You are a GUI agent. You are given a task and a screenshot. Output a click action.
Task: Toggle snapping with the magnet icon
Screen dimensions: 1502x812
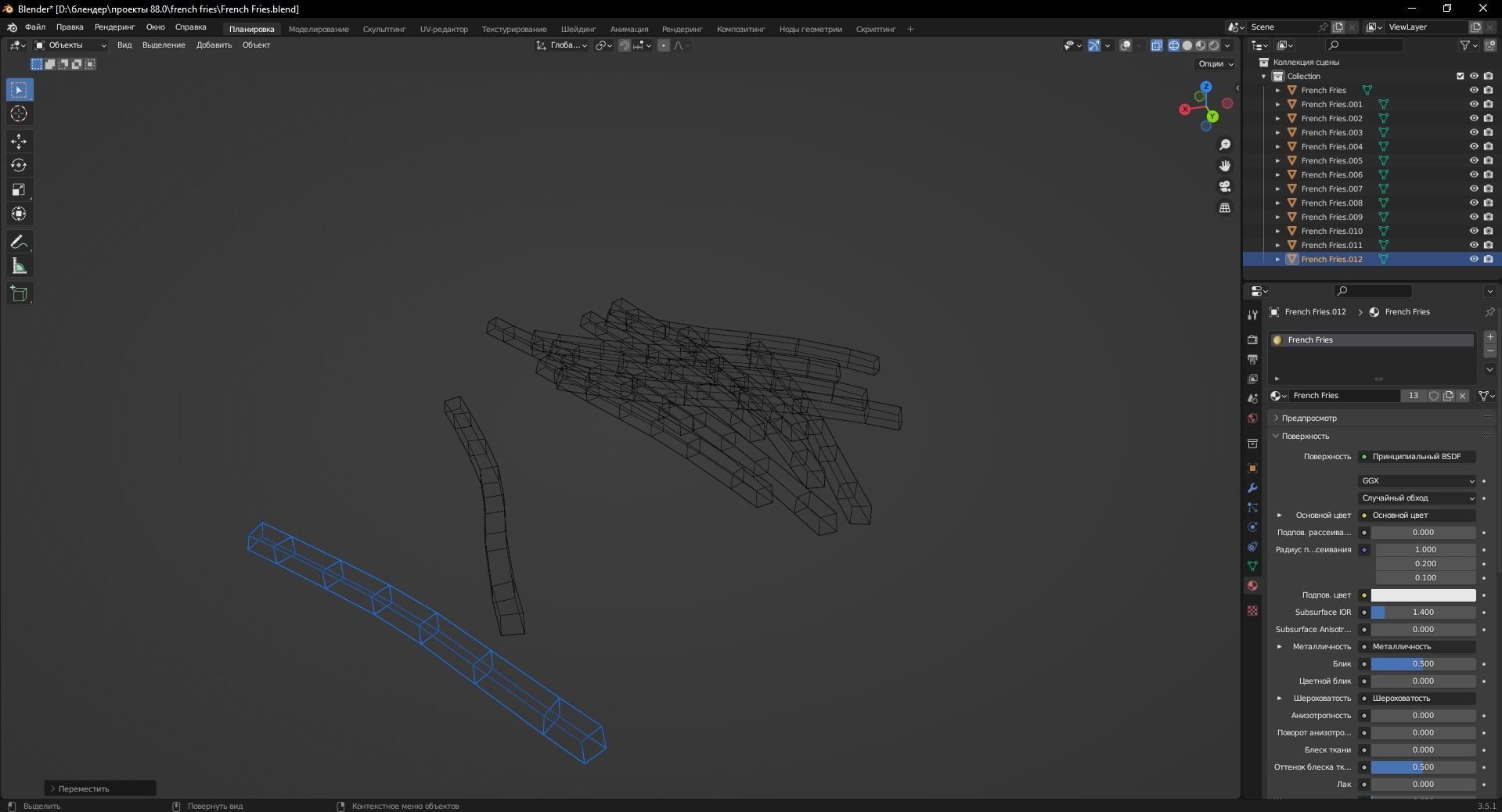coord(624,45)
